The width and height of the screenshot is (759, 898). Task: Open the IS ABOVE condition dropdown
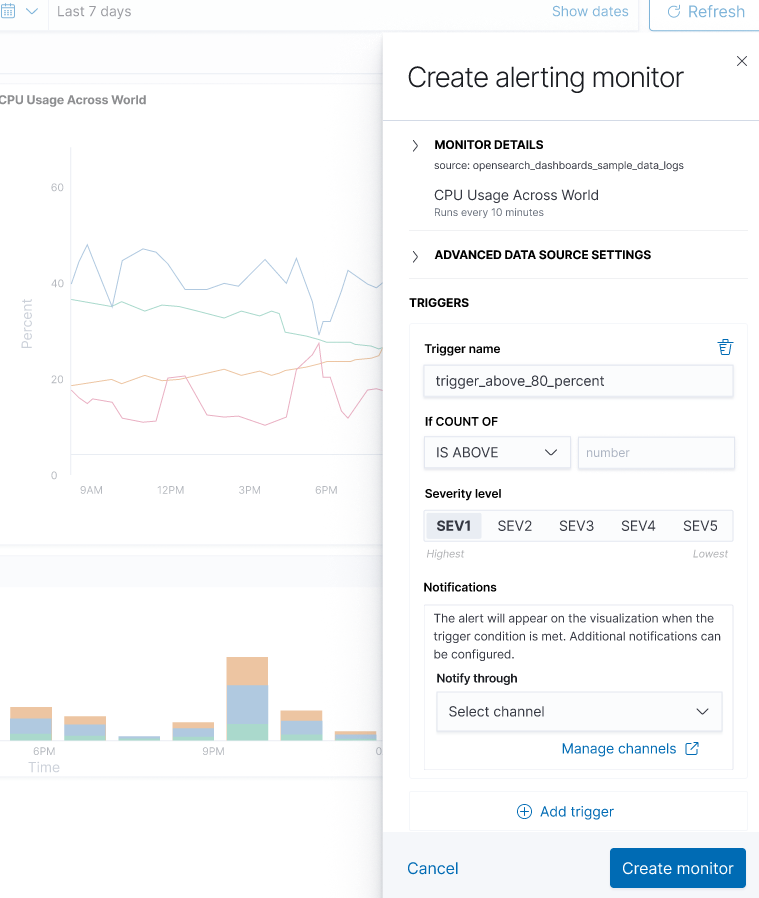[497, 452]
